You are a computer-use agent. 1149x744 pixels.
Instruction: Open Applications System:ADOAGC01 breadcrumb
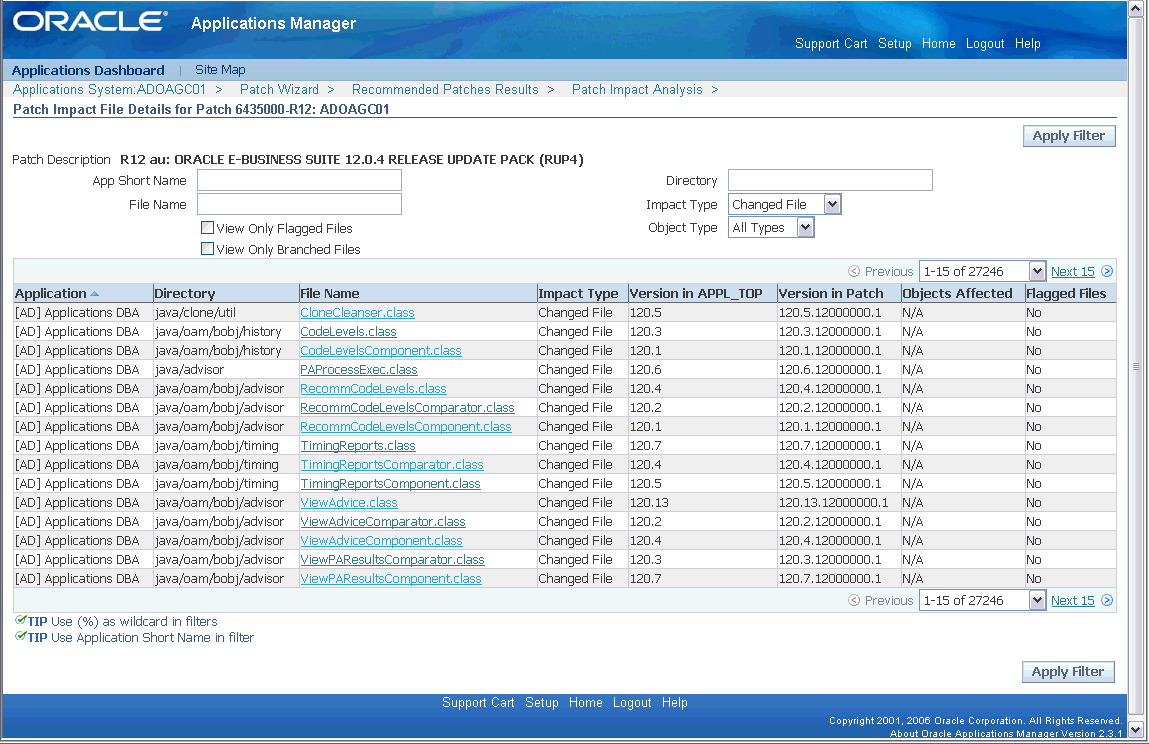point(109,89)
